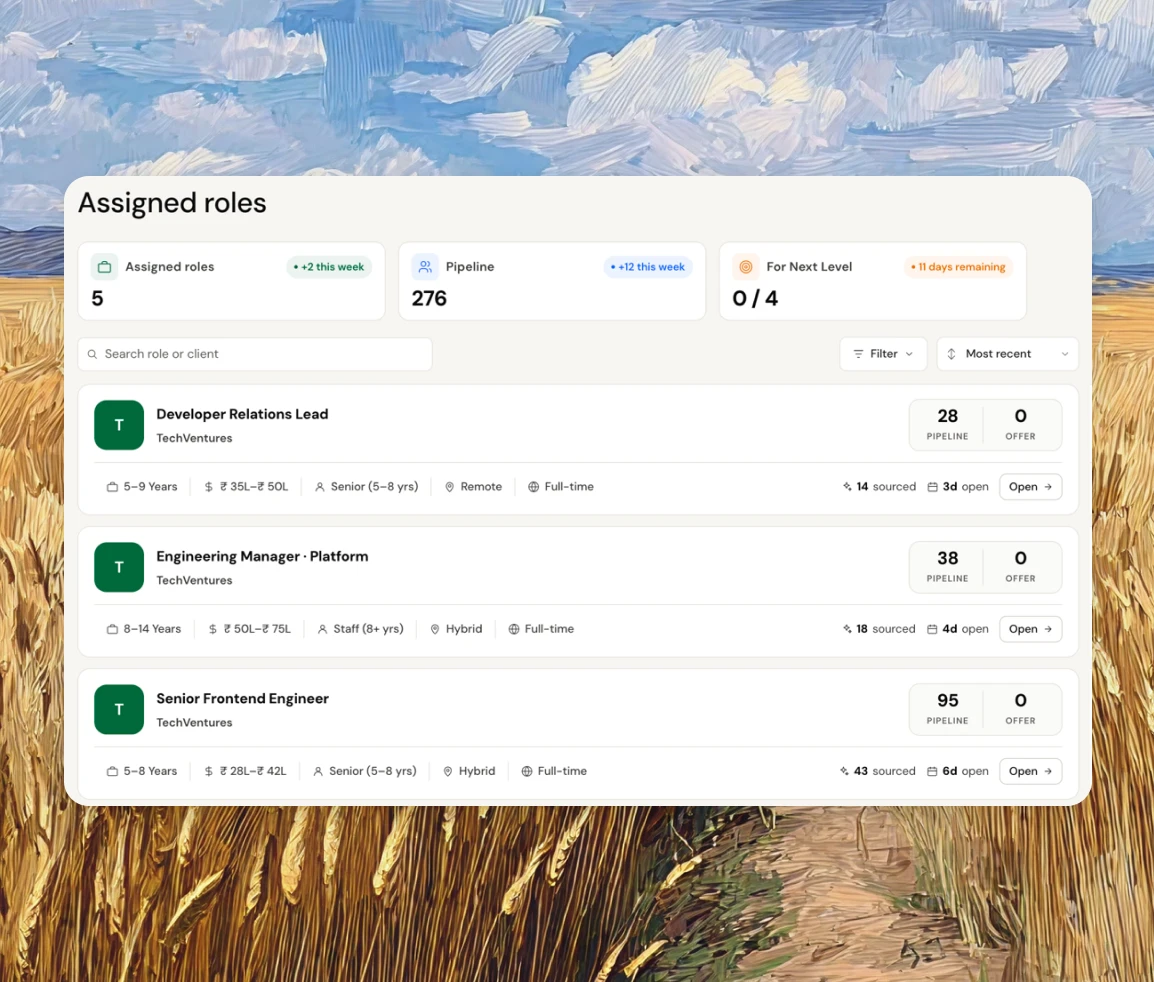The height and width of the screenshot is (982, 1154).
Task: Click dollar icon next to ₹50L–₹75L
Action: point(213,629)
